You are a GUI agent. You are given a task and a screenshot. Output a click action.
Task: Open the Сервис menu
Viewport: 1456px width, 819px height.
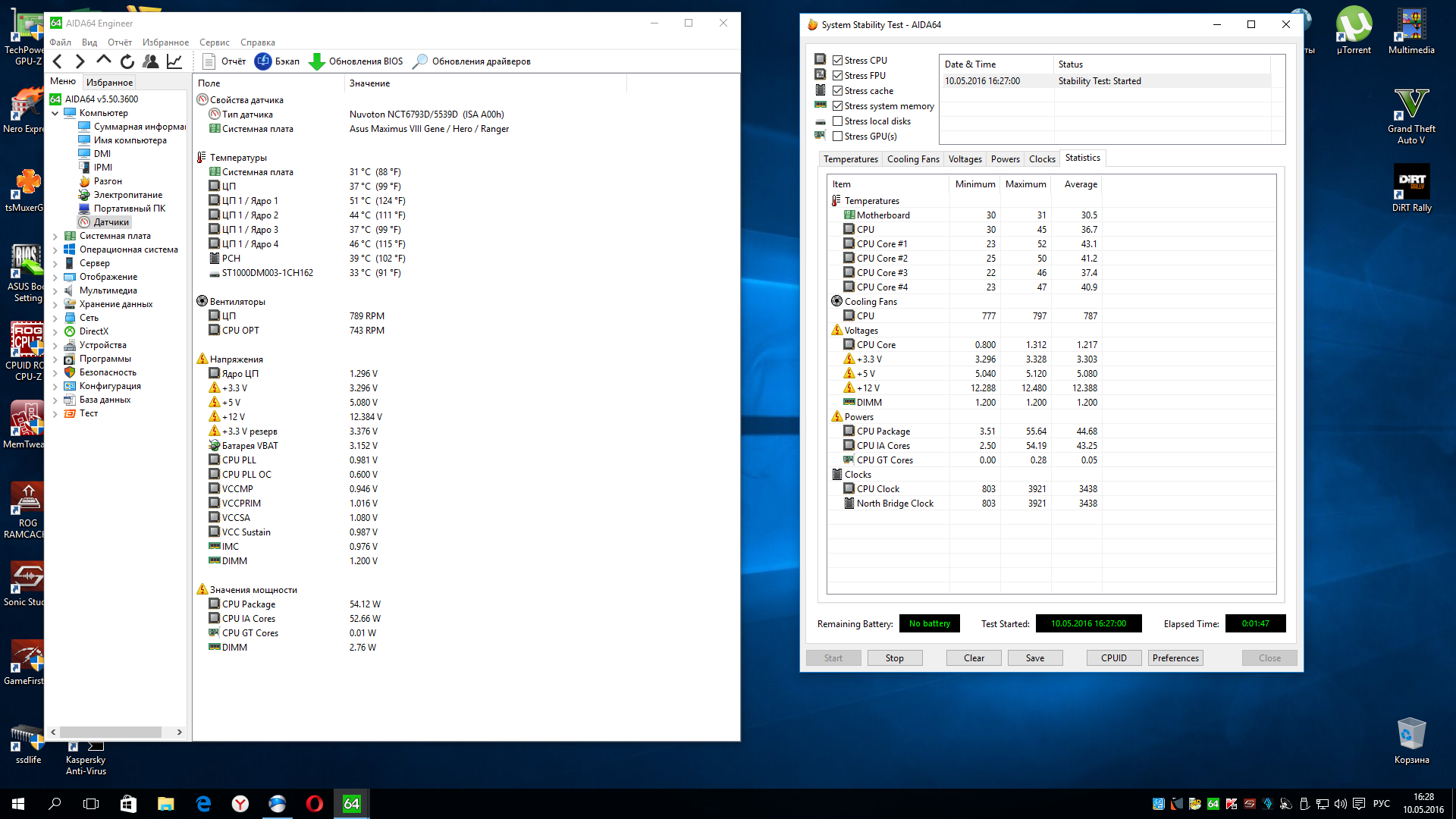click(215, 42)
